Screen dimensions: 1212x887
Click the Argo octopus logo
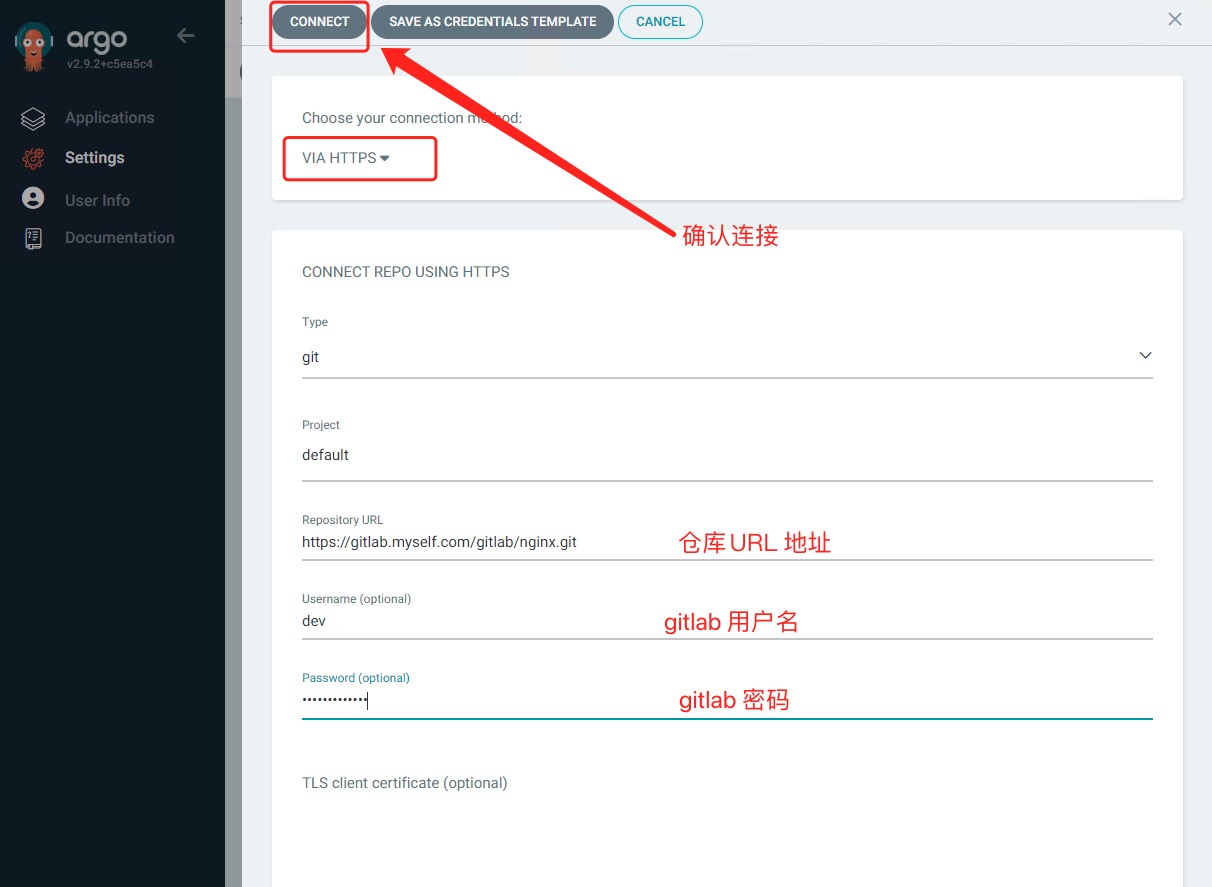pos(34,48)
